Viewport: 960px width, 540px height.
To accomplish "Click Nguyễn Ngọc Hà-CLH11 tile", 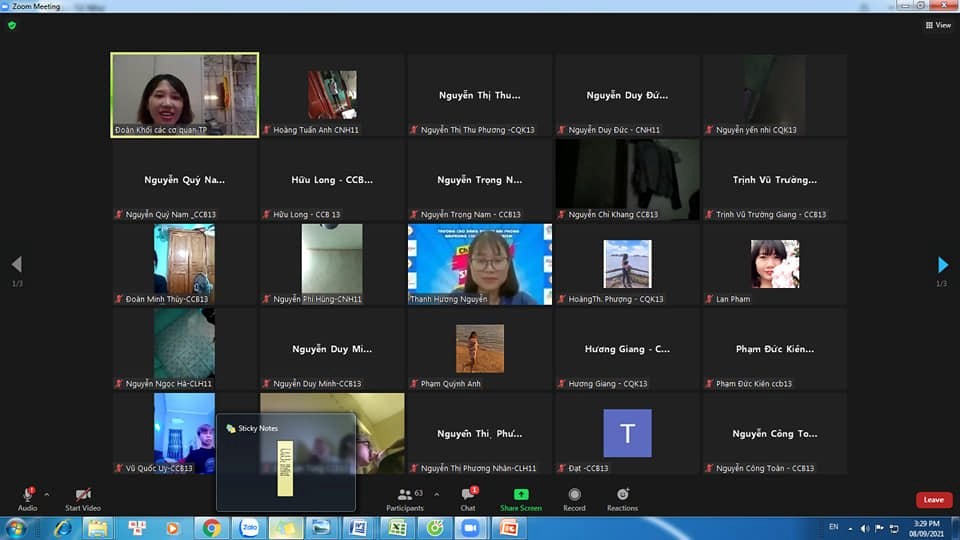I will [184, 348].
